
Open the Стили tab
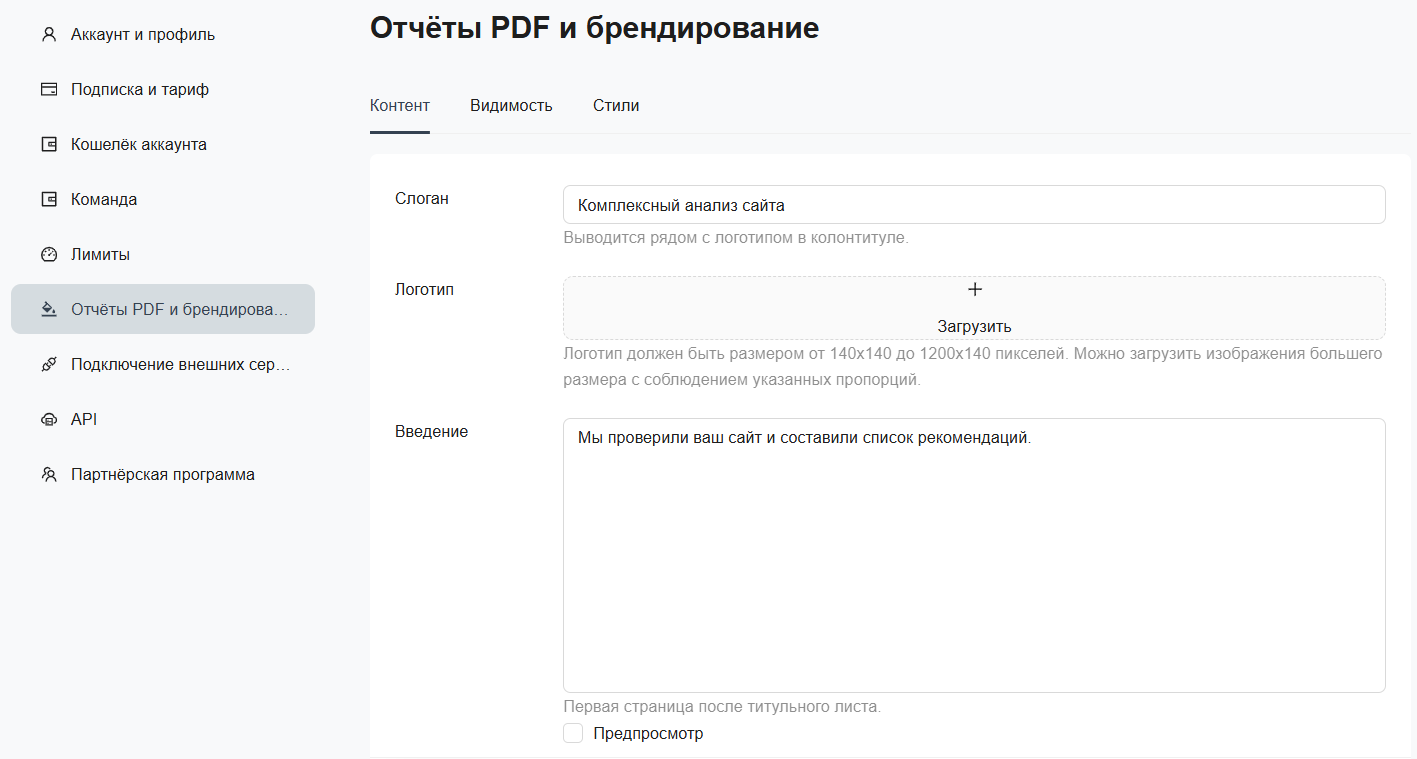(616, 106)
